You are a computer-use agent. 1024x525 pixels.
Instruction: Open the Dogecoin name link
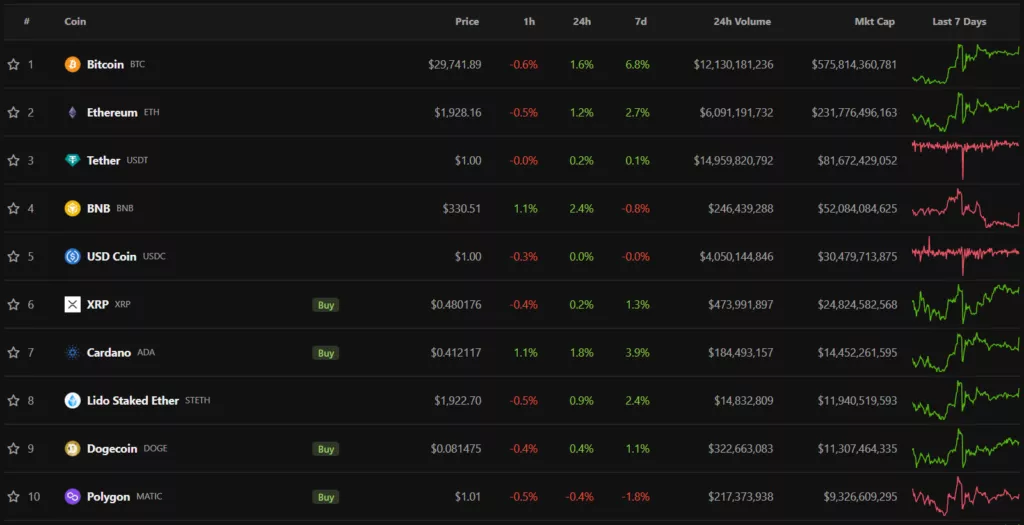(112, 449)
